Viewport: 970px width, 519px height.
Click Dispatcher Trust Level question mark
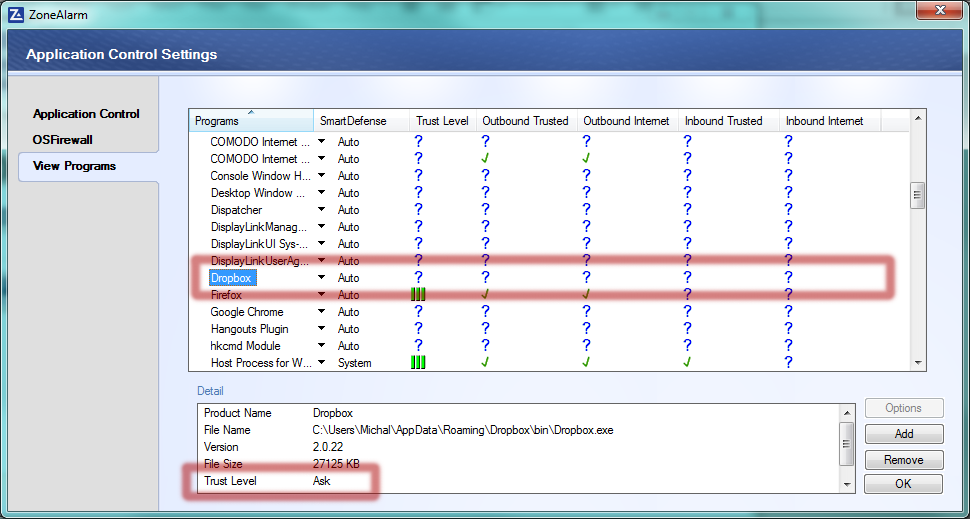419,210
